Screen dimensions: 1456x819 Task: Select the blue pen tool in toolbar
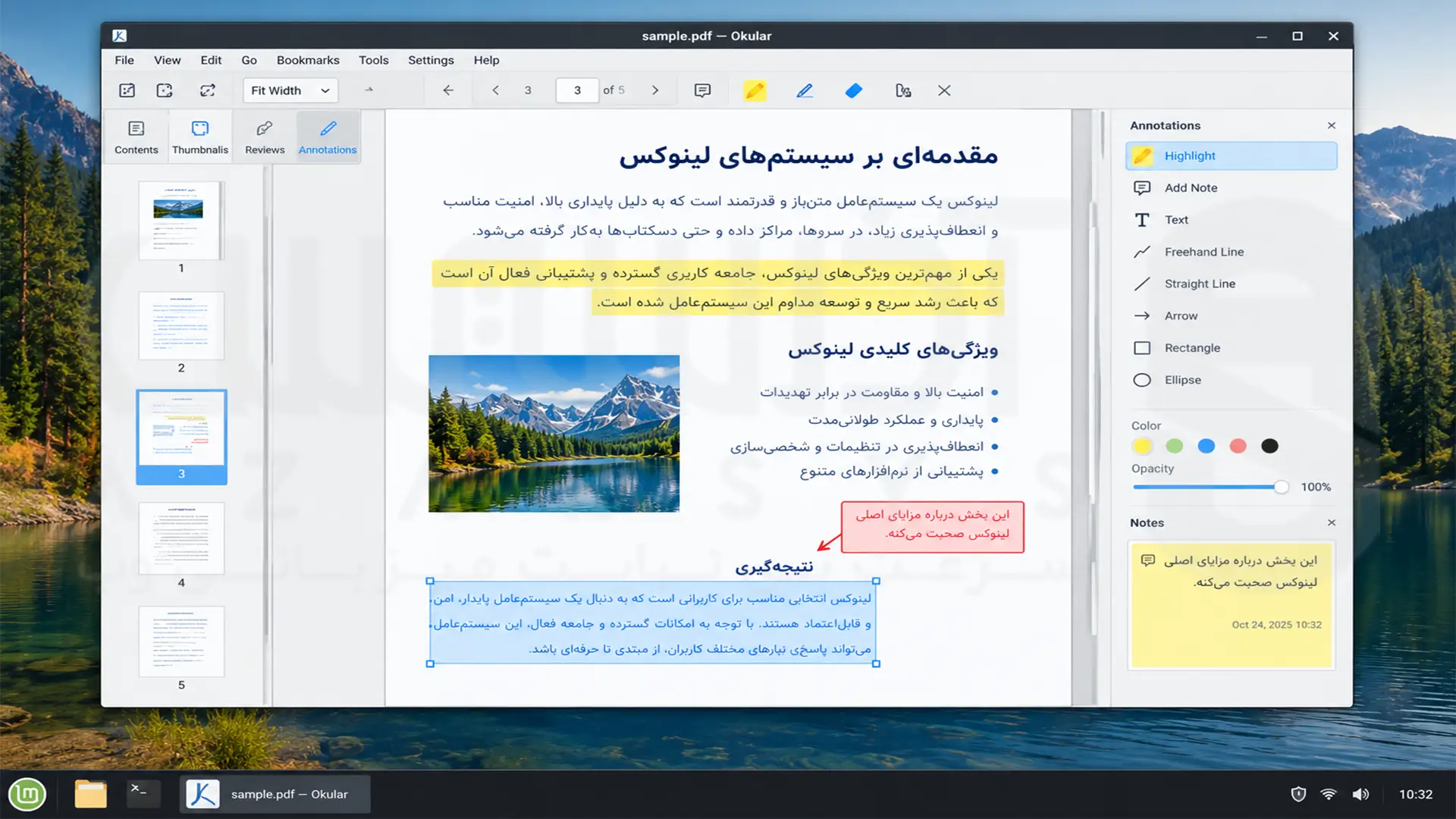(x=805, y=90)
